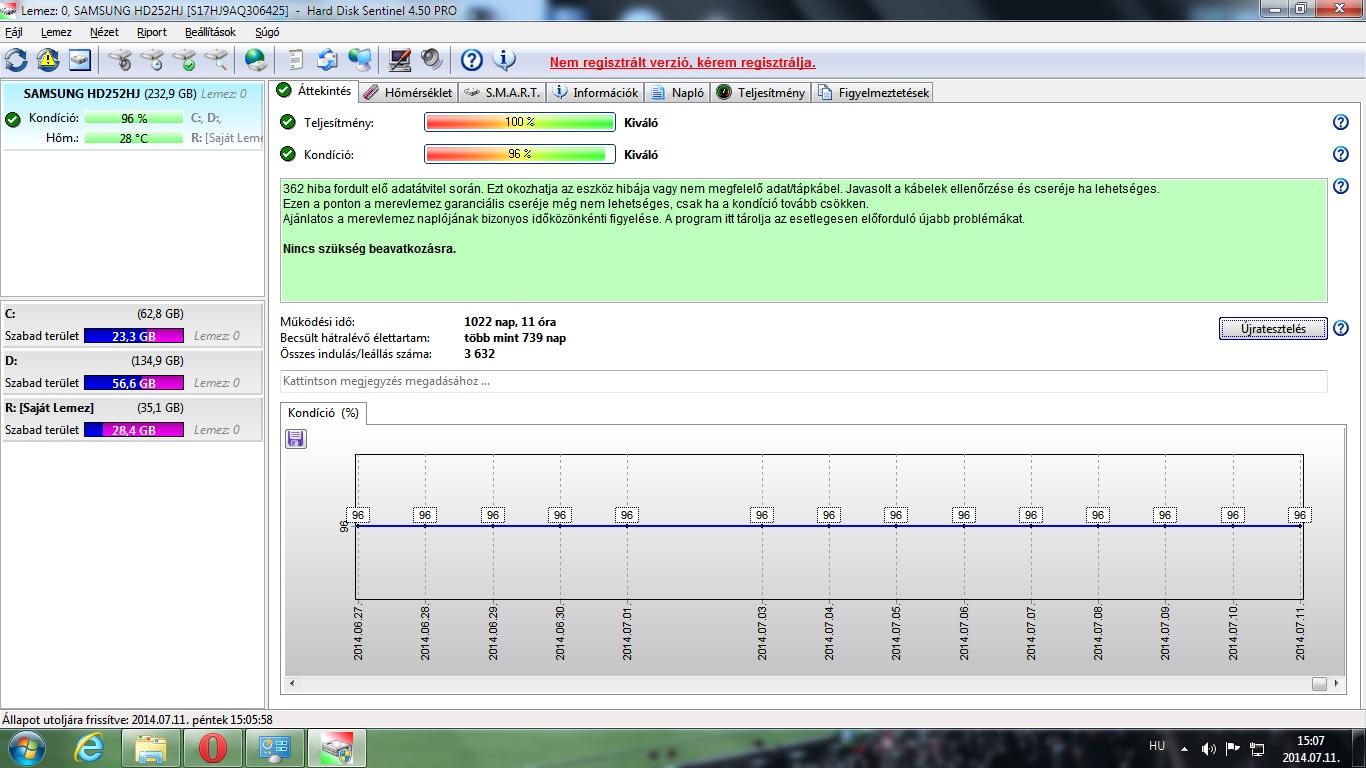Select the Áttekintés tab
This screenshot has width=1366, height=768.
[315, 91]
